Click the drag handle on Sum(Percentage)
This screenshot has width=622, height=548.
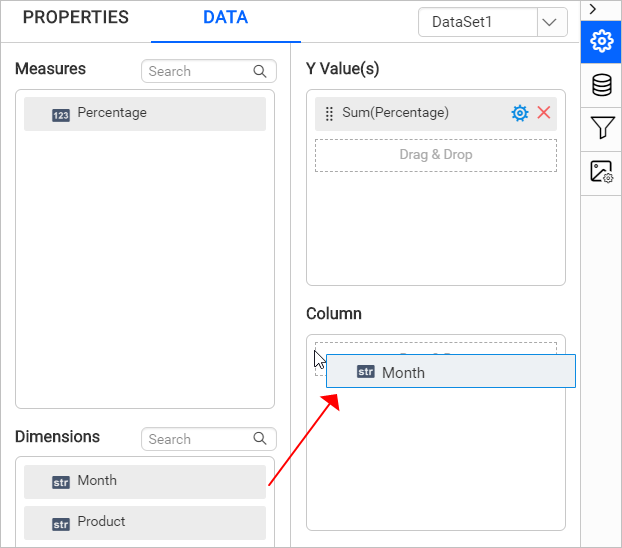click(329, 114)
